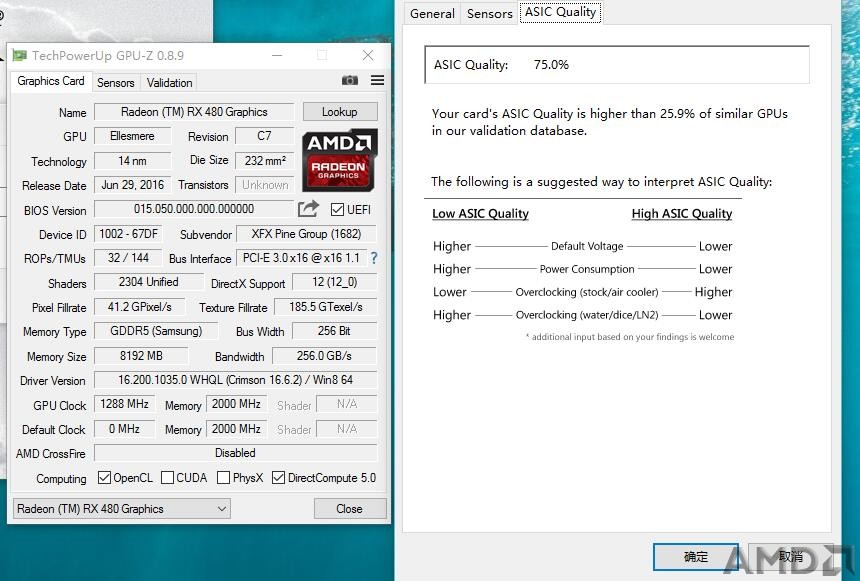Click the Power Consumption row label
Viewport: 860px width, 581px height.
587,269
